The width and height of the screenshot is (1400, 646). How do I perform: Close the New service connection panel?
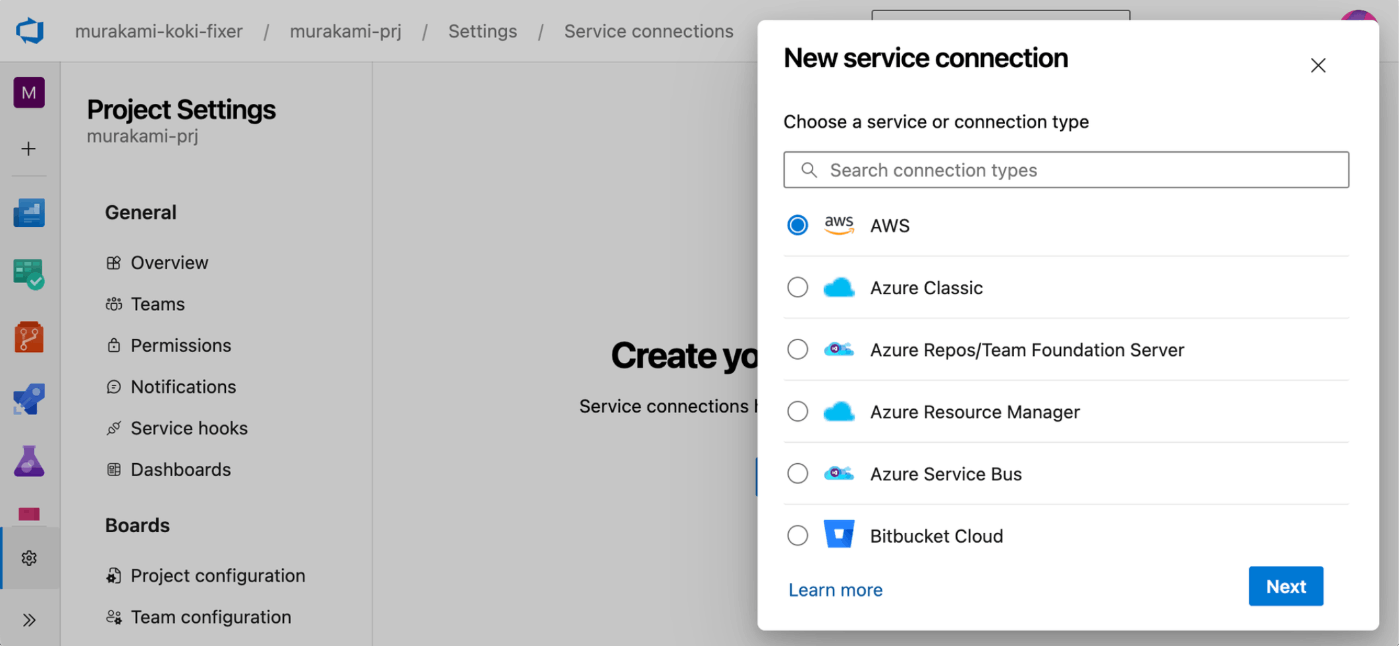pyautogui.click(x=1318, y=65)
